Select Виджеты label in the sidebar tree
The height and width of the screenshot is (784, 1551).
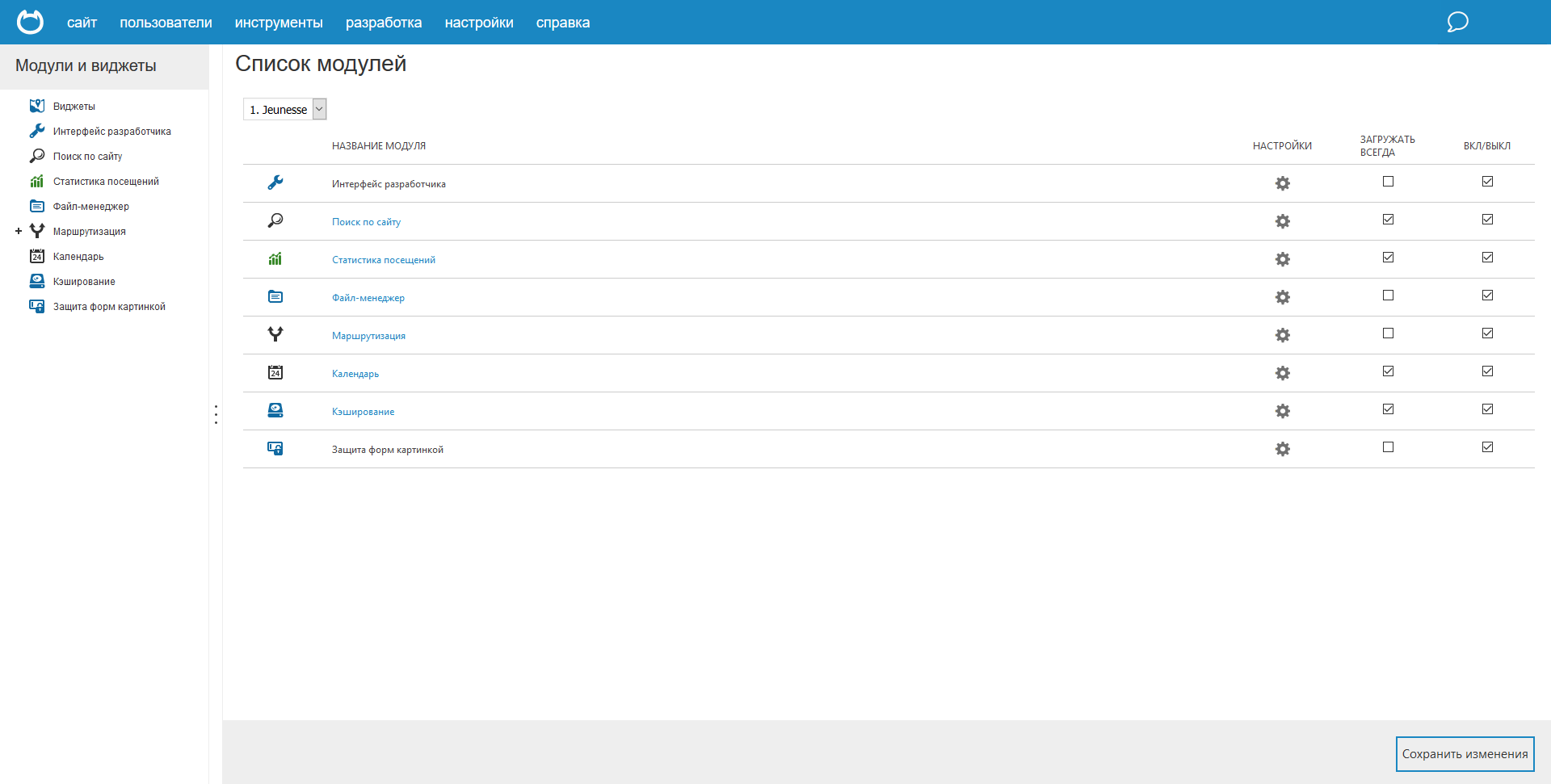(74, 107)
